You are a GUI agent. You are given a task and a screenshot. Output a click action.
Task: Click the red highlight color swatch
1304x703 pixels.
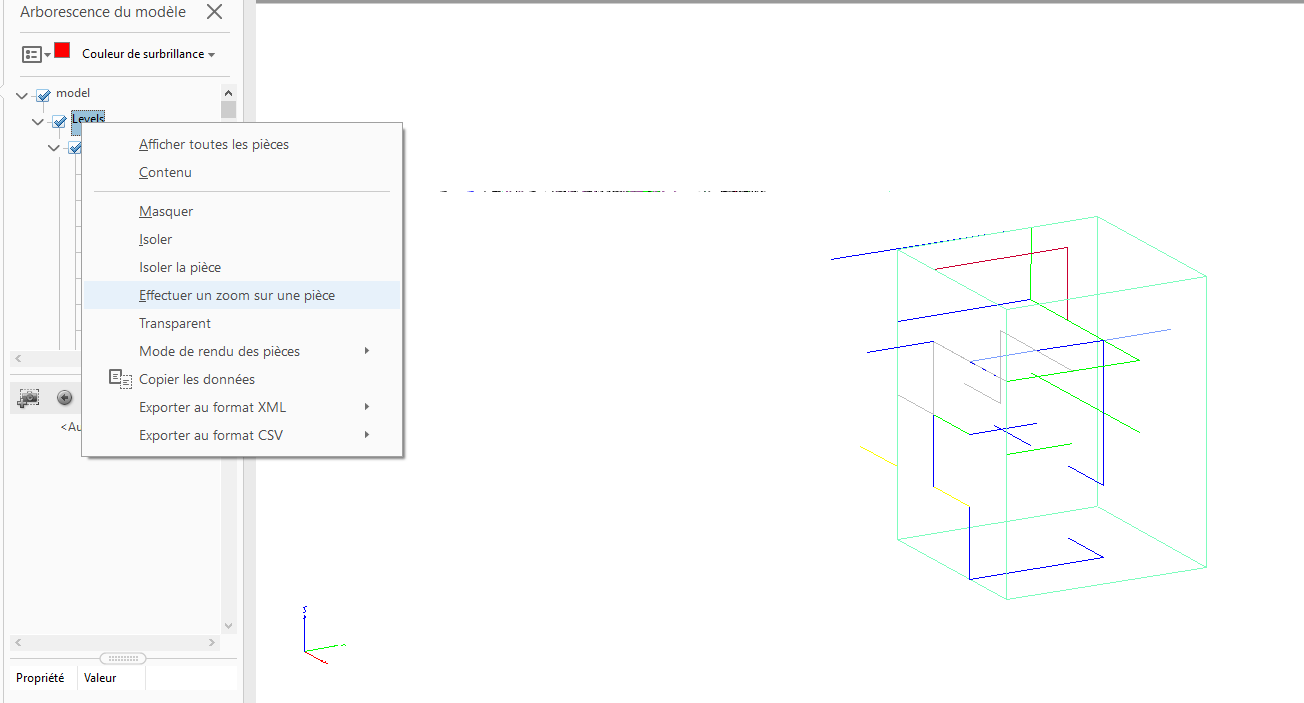point(62,50)
